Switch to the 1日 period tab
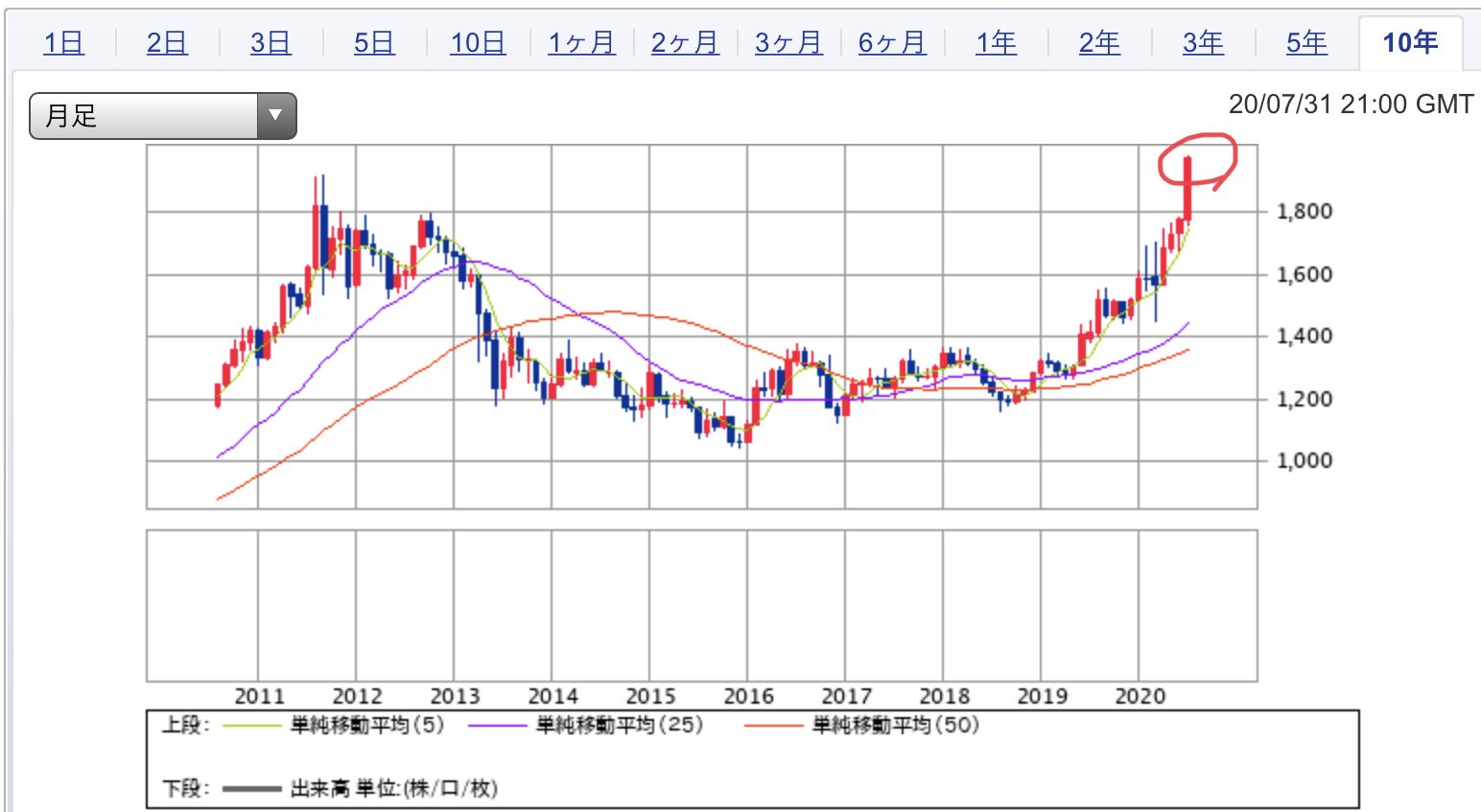 [x=64, y=42]
